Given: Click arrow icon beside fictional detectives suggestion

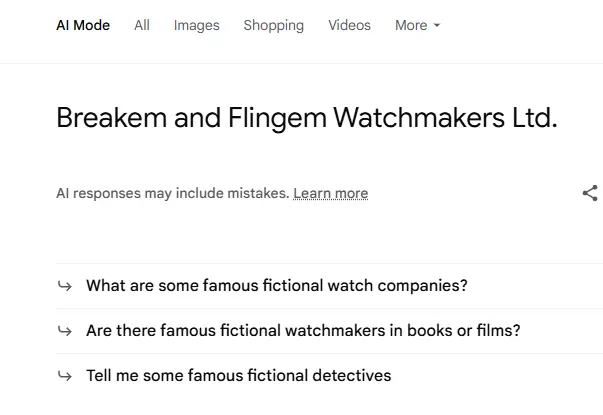Looking at the screenshot, I should [65, 376].
